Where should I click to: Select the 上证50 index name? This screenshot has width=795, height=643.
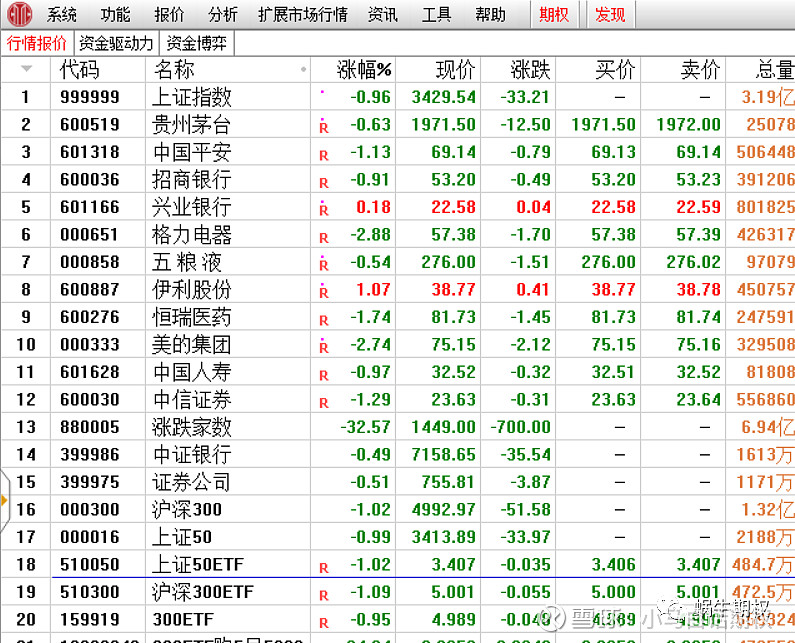182,537
